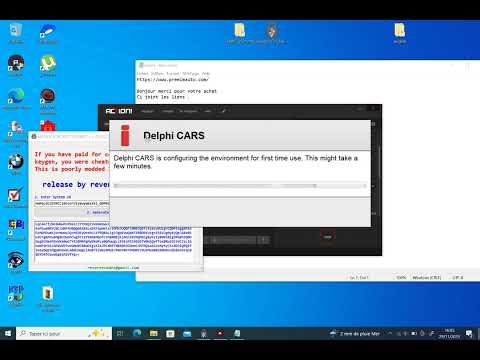The image size is (480, 360).
Task: Open the KSP-labelled desktop shortcut
Action: click(16, 293)
